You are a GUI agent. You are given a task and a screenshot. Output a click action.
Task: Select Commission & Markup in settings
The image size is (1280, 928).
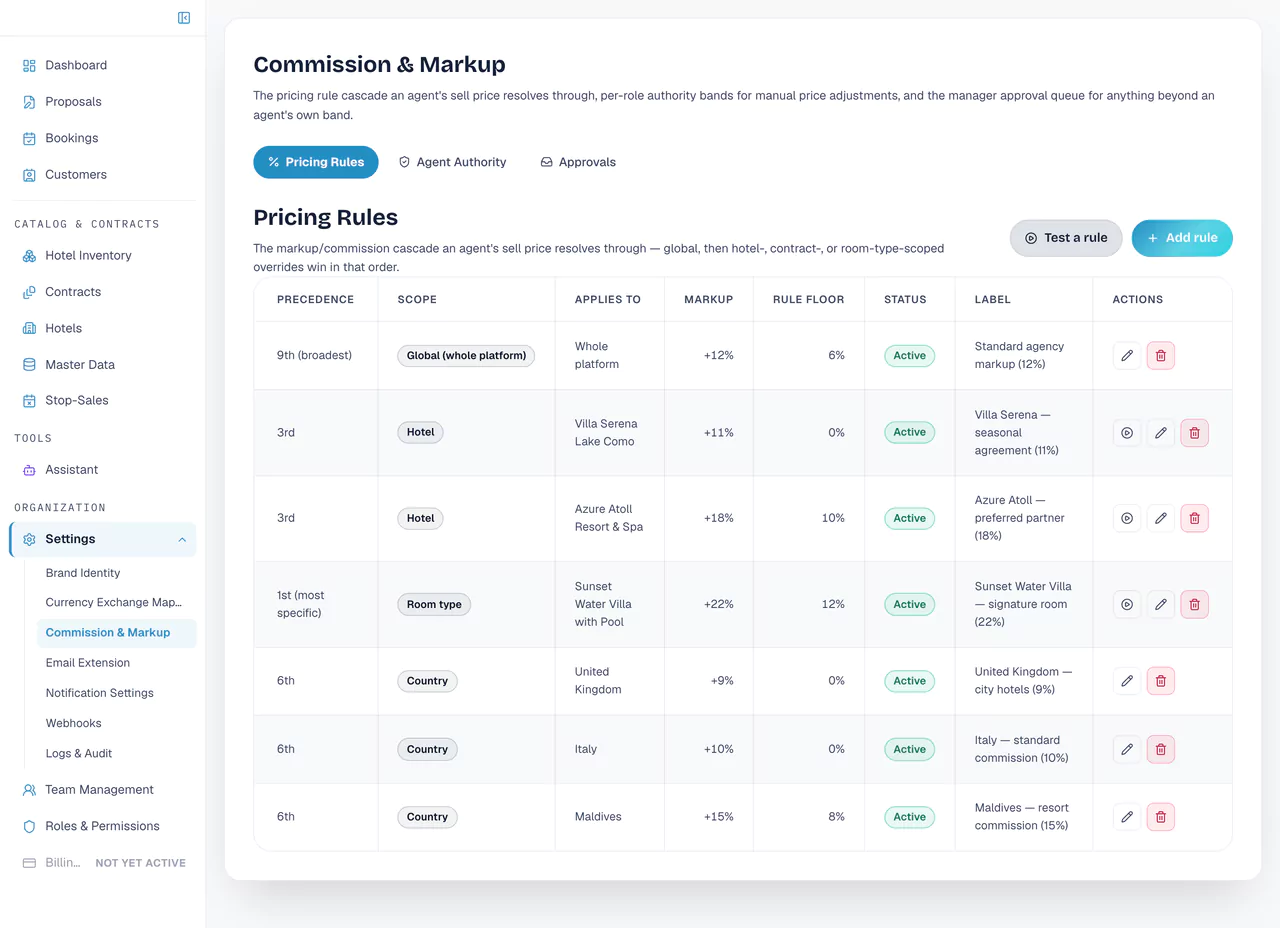[117, 633]
